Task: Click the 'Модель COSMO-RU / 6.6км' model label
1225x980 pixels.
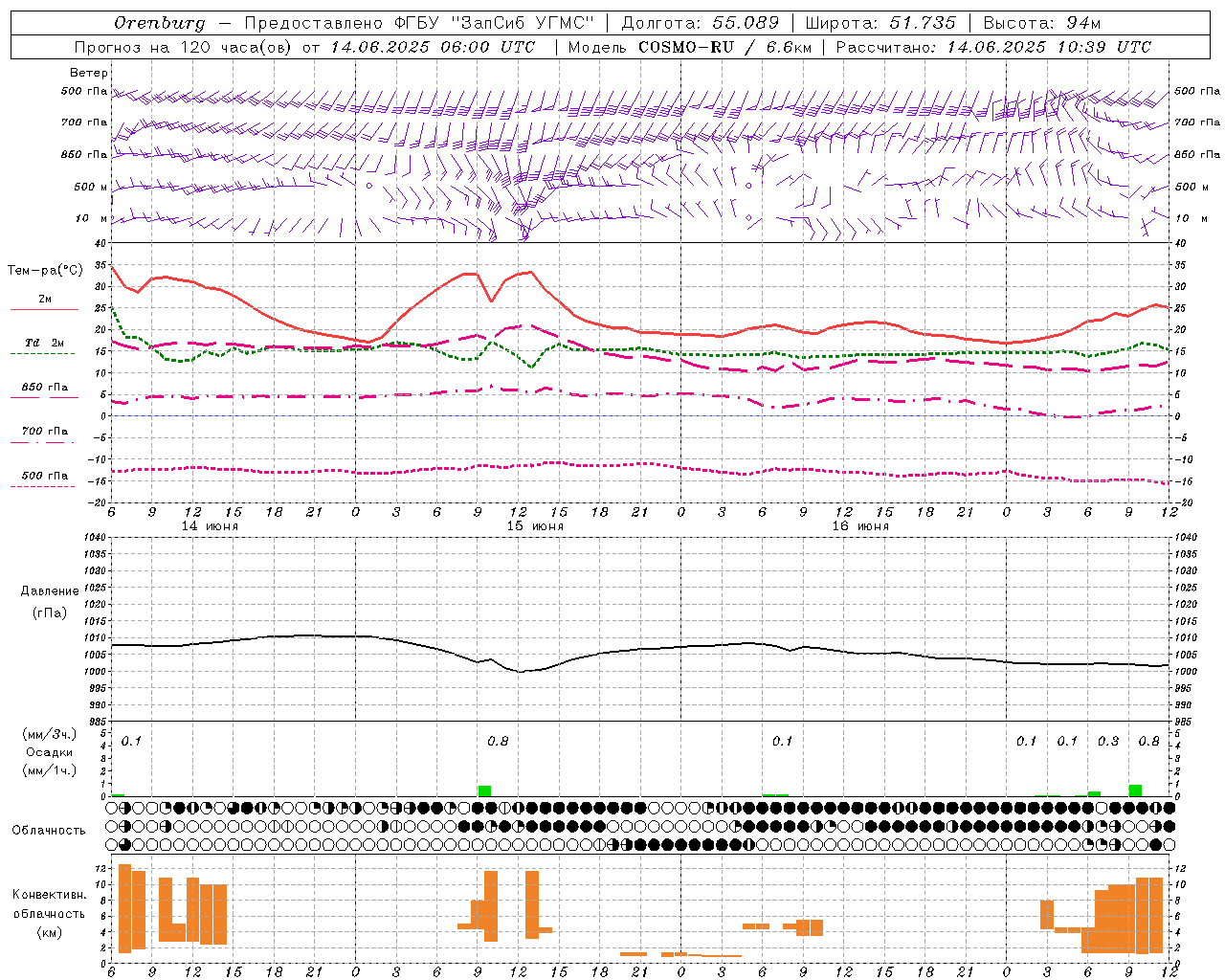Action: pyautogui.click(x=689, y=47)
